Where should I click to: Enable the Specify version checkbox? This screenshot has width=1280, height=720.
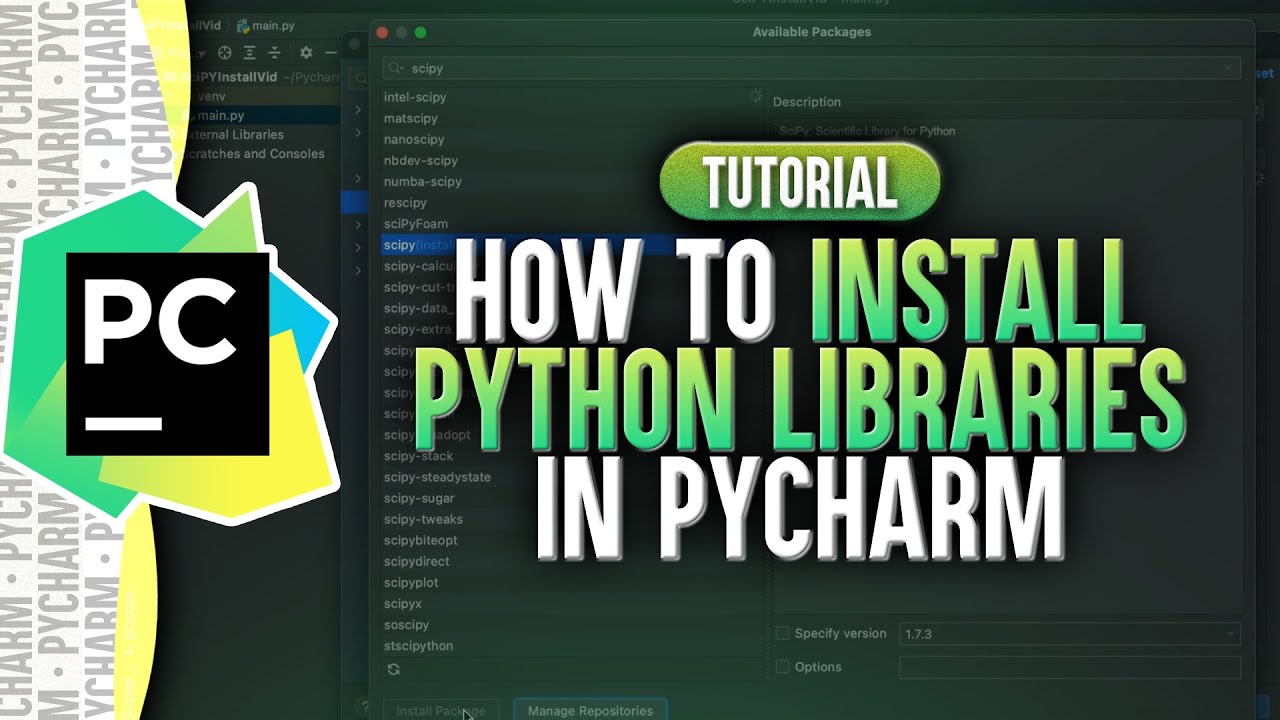click(783, 633)
